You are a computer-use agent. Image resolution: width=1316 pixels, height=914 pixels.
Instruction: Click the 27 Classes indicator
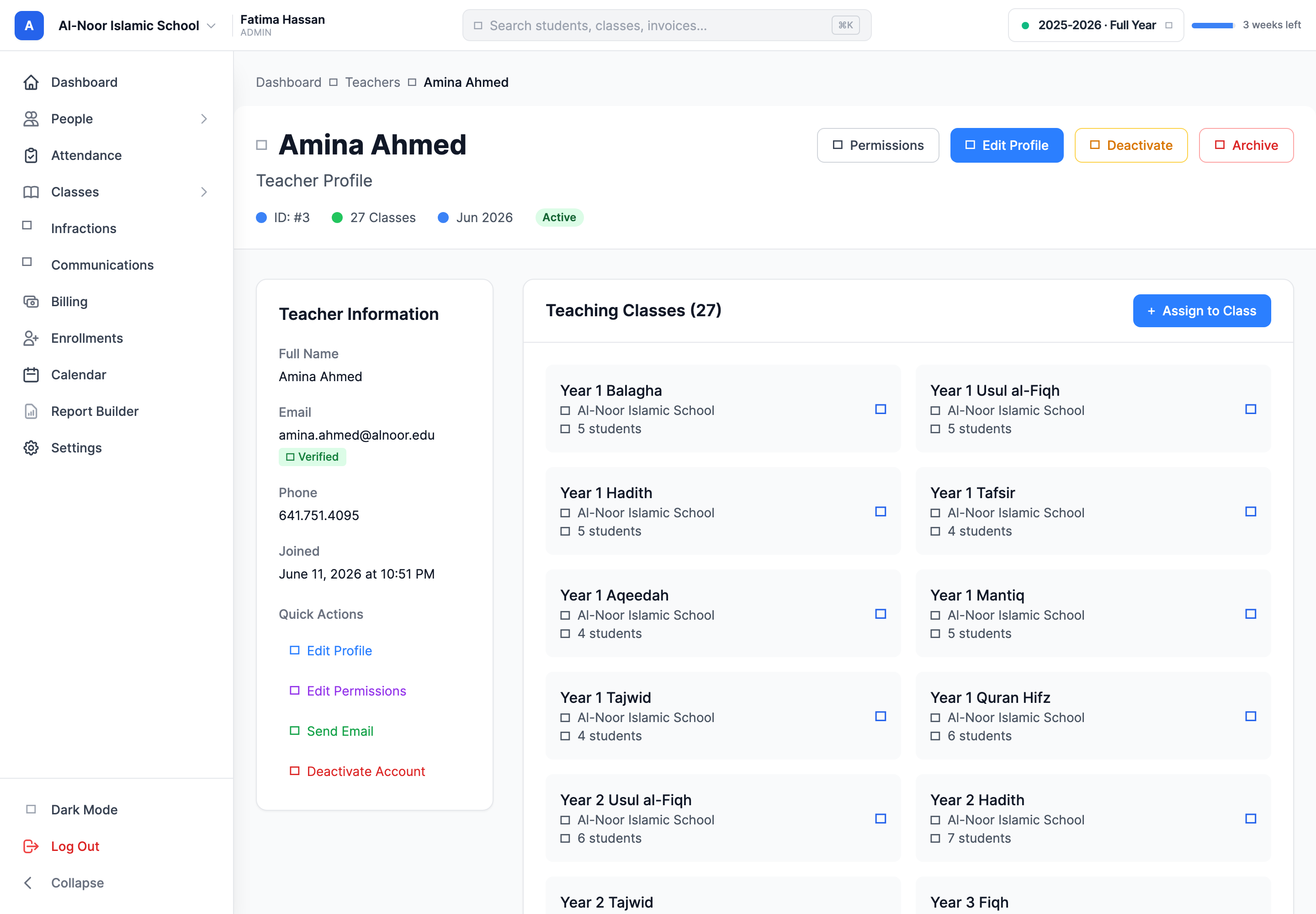click(374, 218)
